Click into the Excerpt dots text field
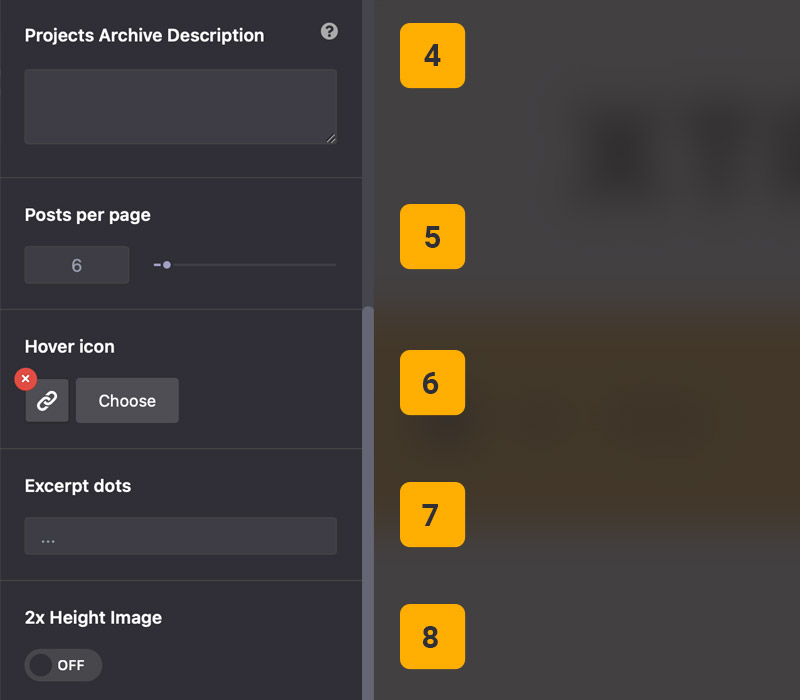 [x=180, y=536]
